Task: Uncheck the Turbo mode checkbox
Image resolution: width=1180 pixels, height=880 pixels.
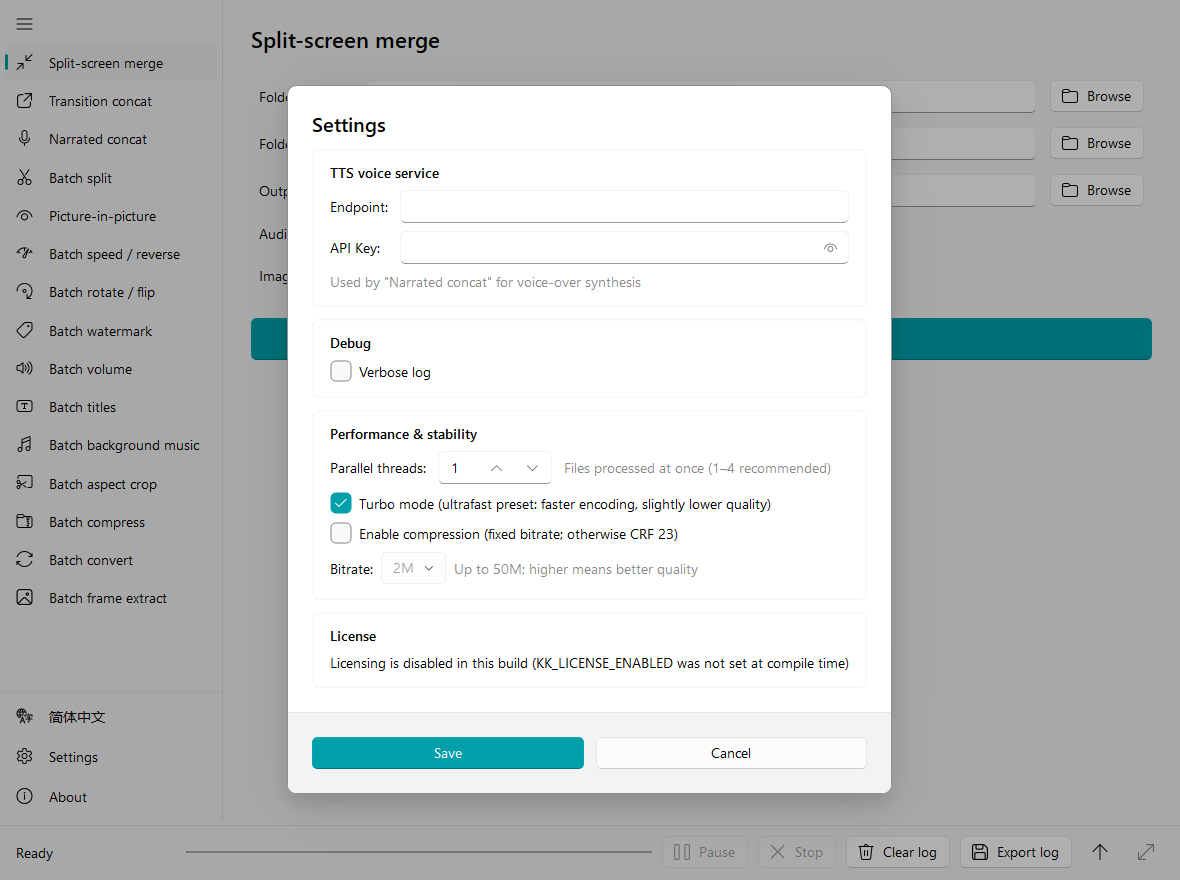Action: pos(341,503)
